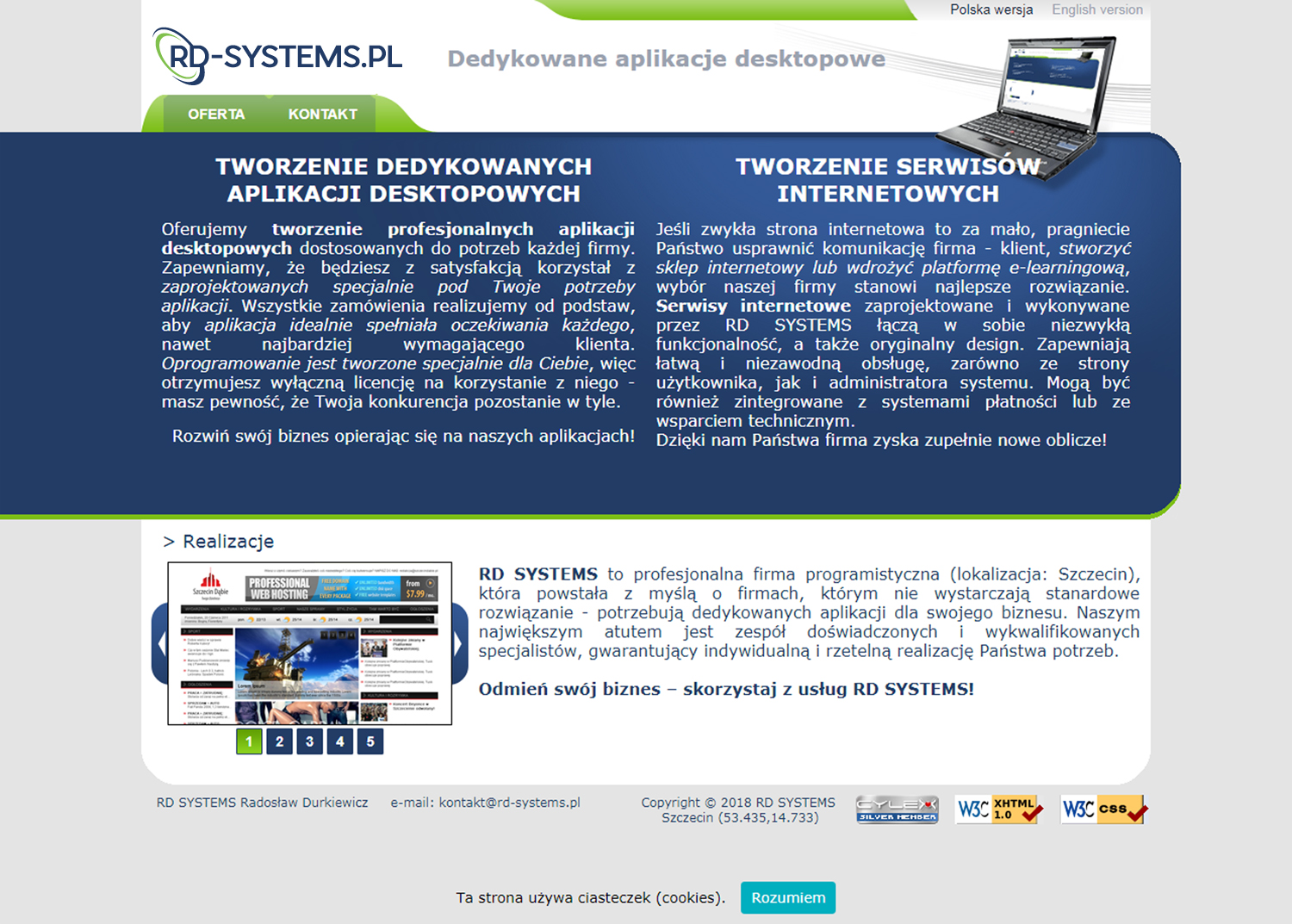The image size is (1292, 924).
Task: Click the 'Dedykowane aplikacje desktopowe' tagline
Action: tap(667, 59)
